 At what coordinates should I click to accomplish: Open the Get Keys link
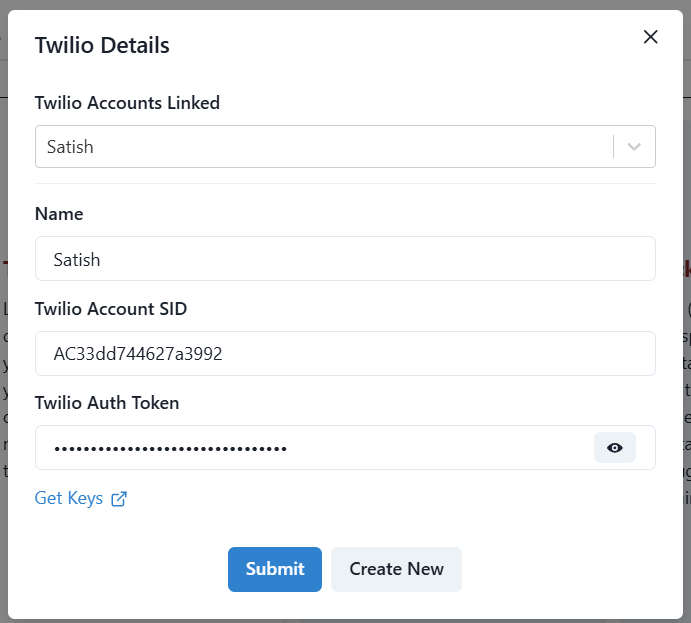pos(69,498)
